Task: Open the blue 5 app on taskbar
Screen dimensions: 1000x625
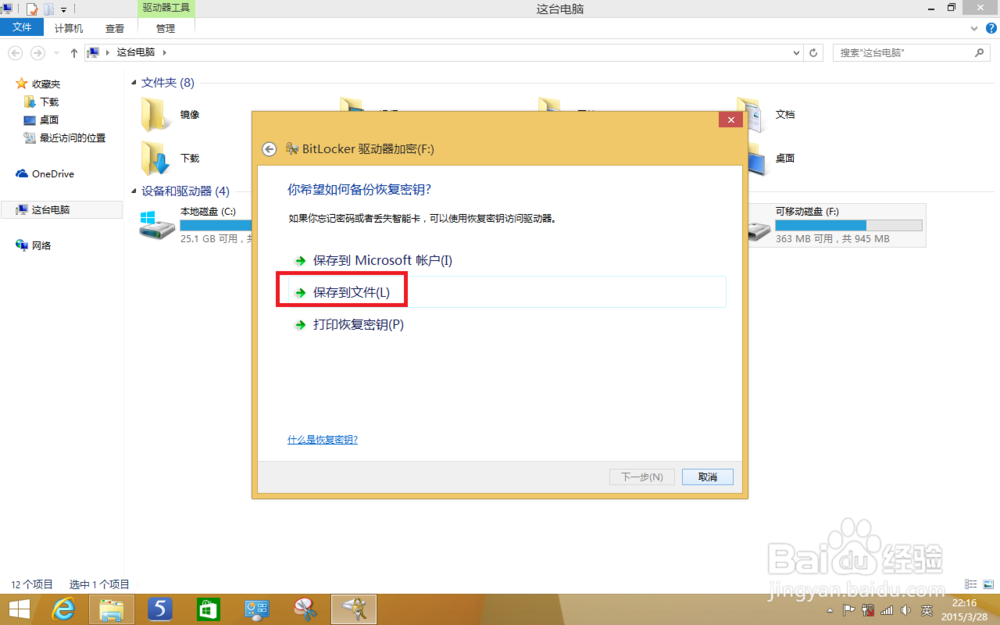Action: [159, 609]
